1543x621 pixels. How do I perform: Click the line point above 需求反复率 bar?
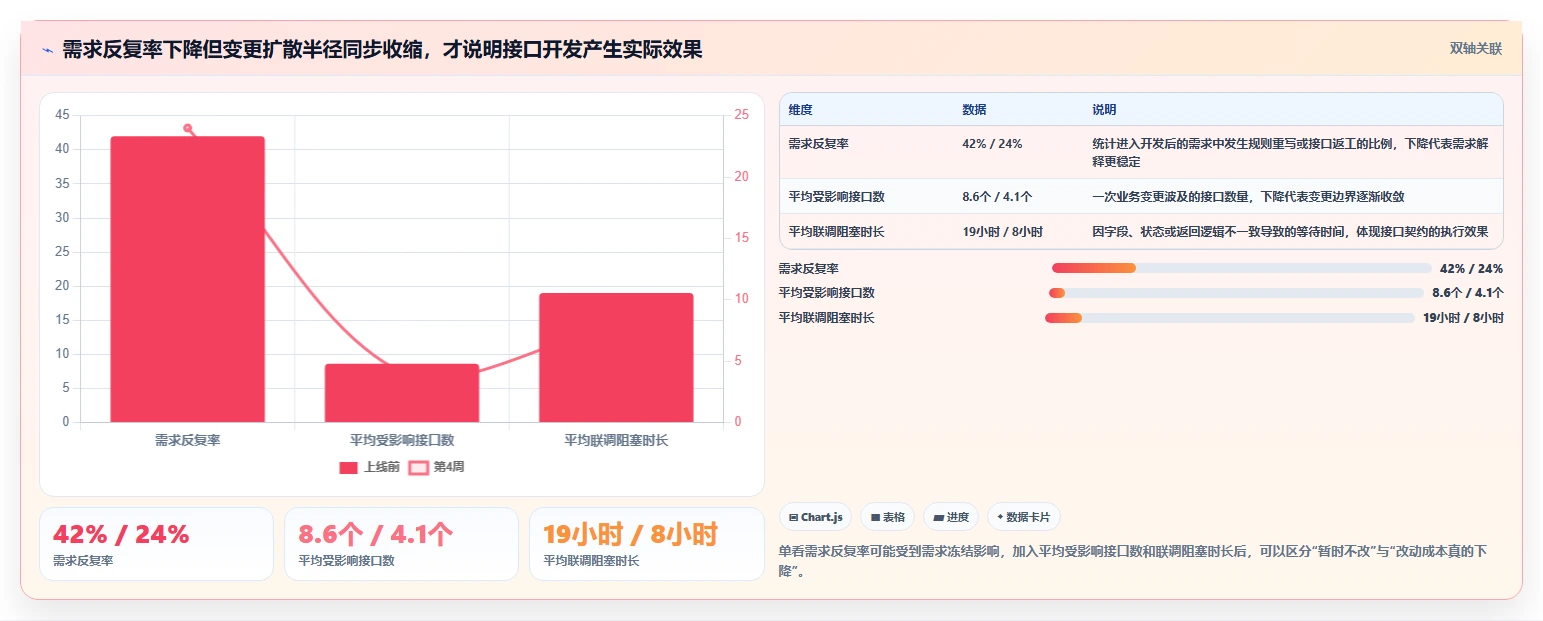click(x=187, y=128)
